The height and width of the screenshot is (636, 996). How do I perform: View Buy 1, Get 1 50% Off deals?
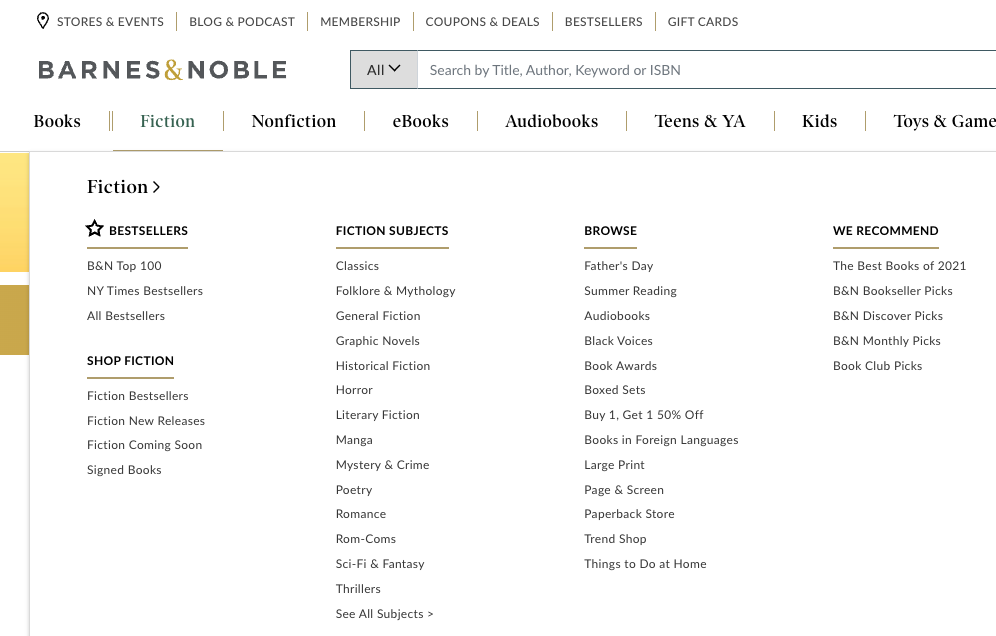pos(644,415)
